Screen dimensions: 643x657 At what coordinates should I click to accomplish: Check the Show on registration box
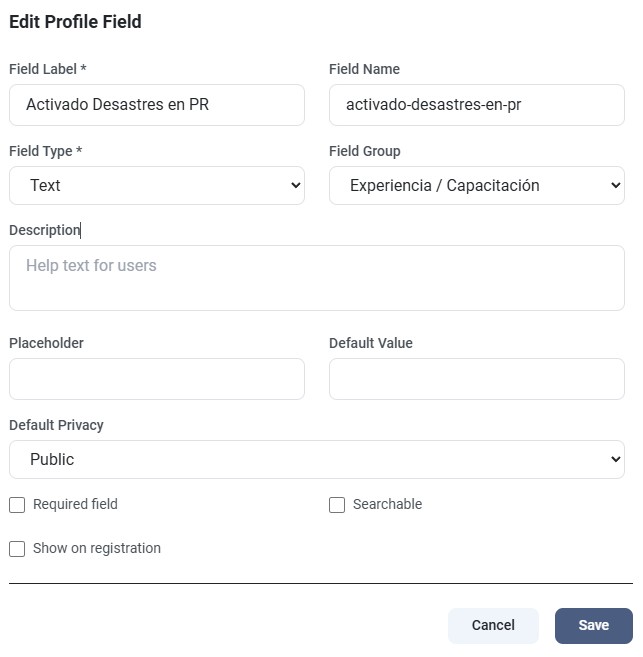[x=17, y=549]
